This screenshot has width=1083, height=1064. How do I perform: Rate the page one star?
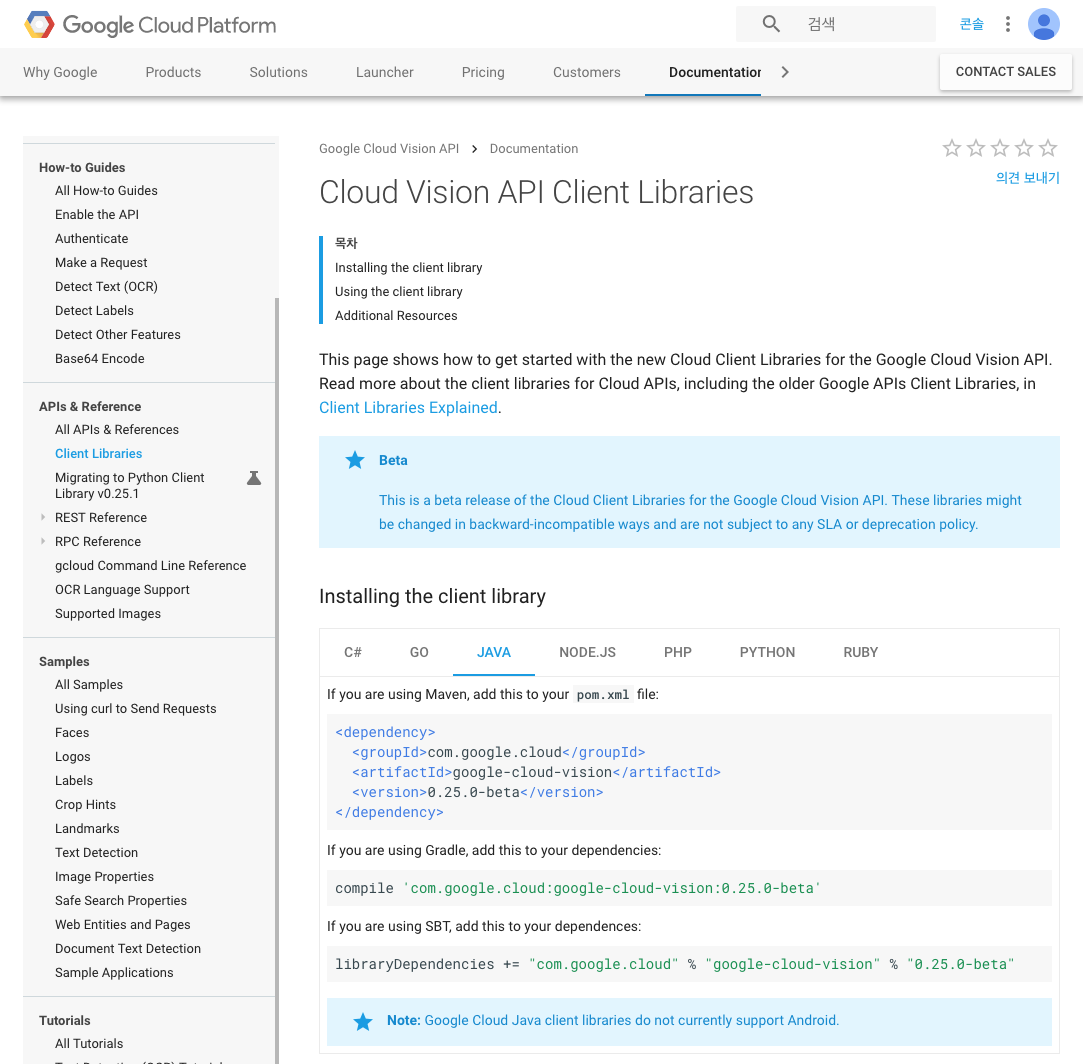(x=952, y=148)
